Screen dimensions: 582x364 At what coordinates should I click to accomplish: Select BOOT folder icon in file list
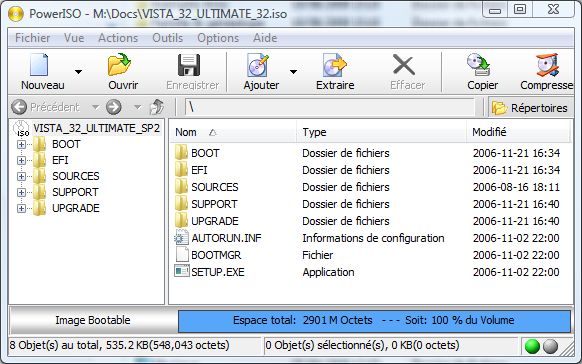pyautogui.click(x=181, y=153)
